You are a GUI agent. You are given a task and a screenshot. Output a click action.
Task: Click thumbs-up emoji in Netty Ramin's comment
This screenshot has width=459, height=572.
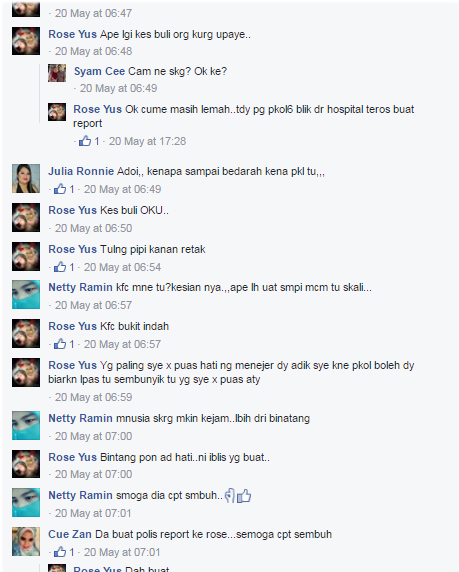[244, 496]
